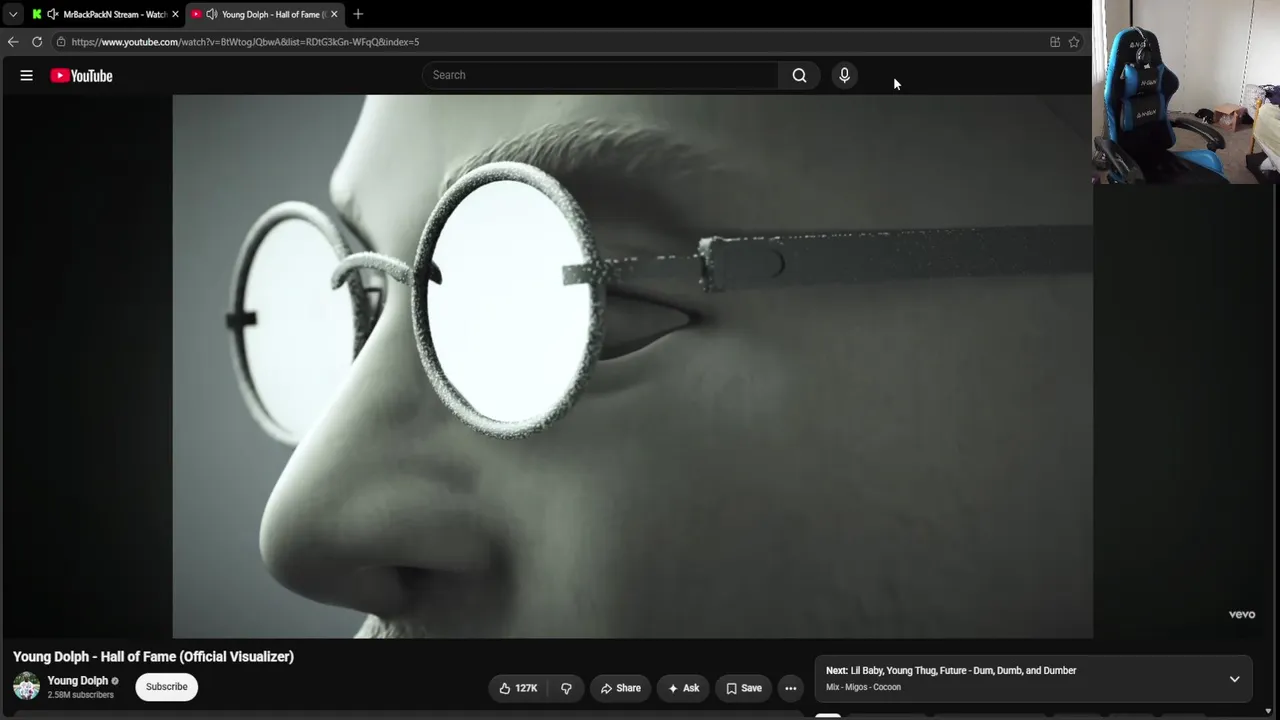Dislike the video with thumbs-down

pyautogui.click(x=566, y=688)
